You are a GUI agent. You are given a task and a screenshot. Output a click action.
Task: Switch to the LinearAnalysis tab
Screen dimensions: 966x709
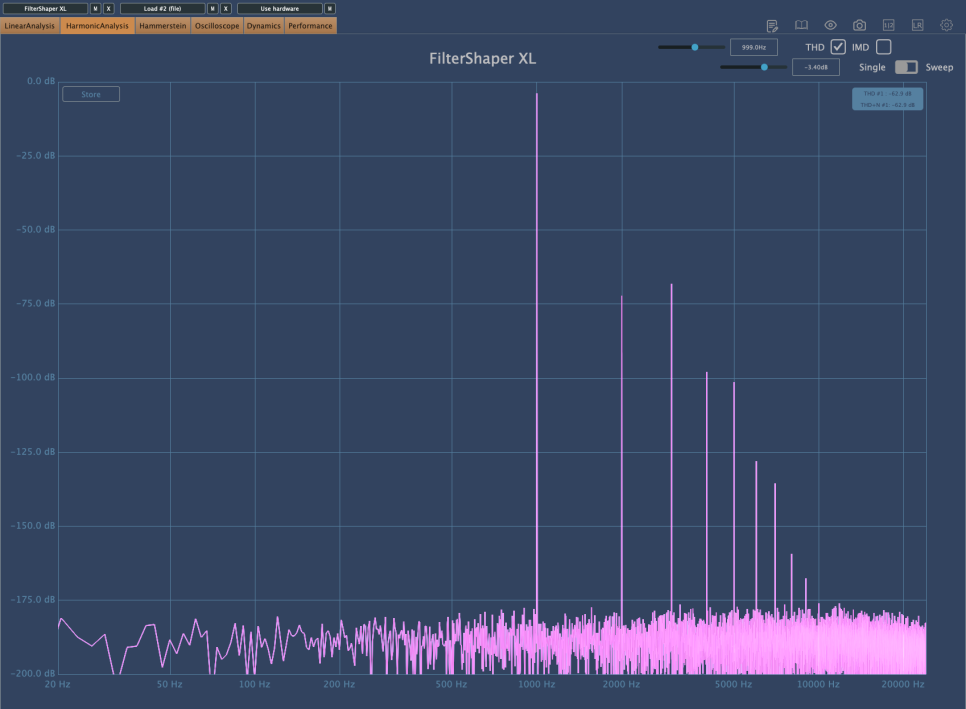[30, 26]
